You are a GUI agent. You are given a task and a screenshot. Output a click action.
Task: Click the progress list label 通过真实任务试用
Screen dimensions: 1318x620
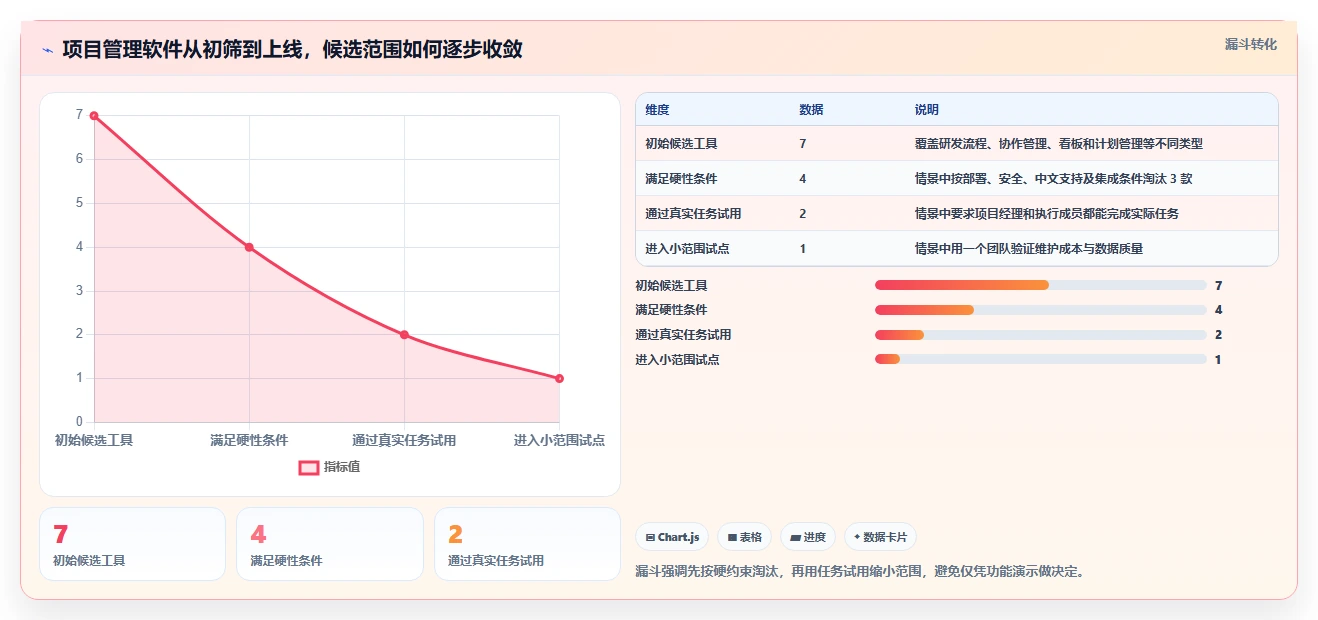[x=683, y=335]
